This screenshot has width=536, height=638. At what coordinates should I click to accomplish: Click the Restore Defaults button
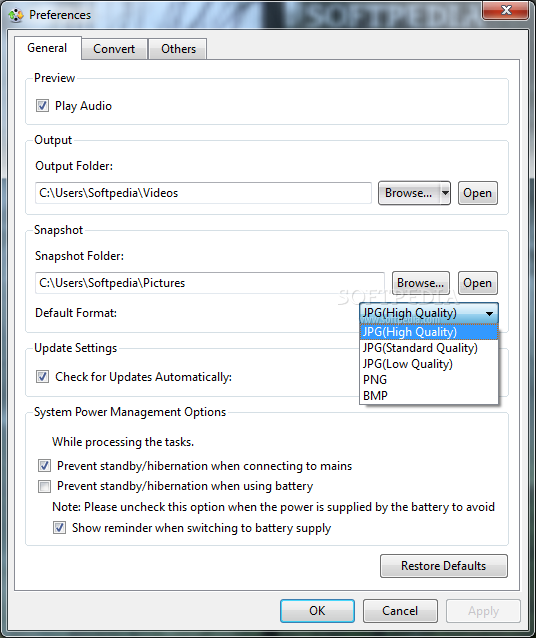[444, 566]
